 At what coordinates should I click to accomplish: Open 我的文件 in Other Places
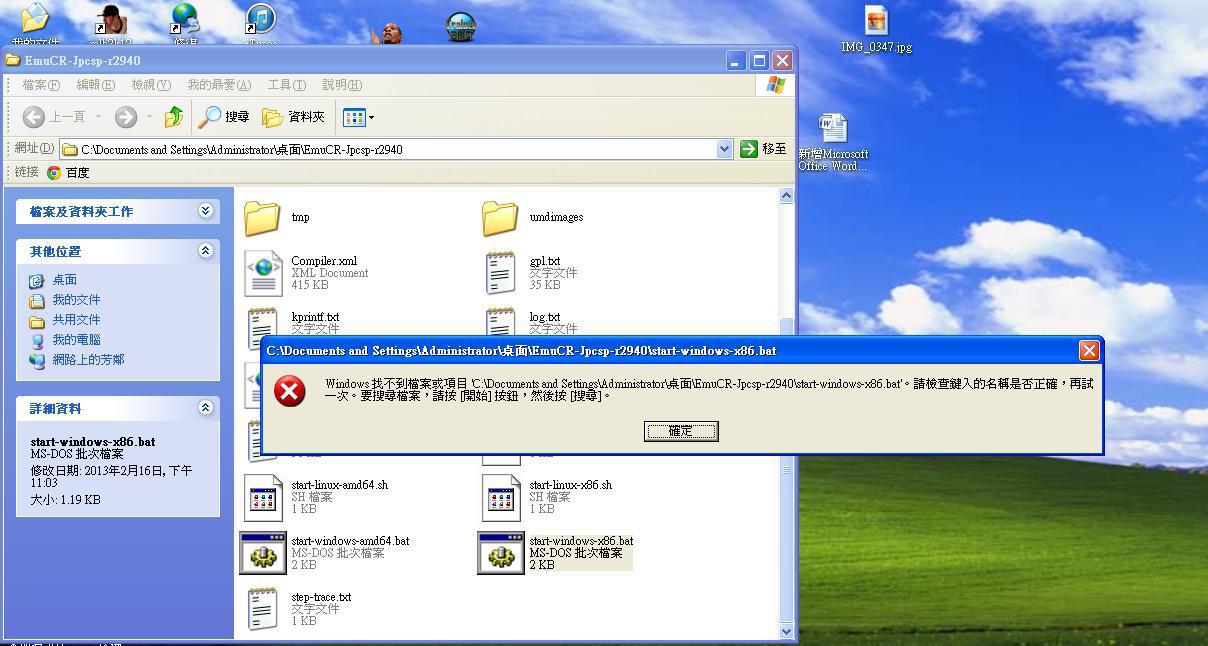(76, 300)
